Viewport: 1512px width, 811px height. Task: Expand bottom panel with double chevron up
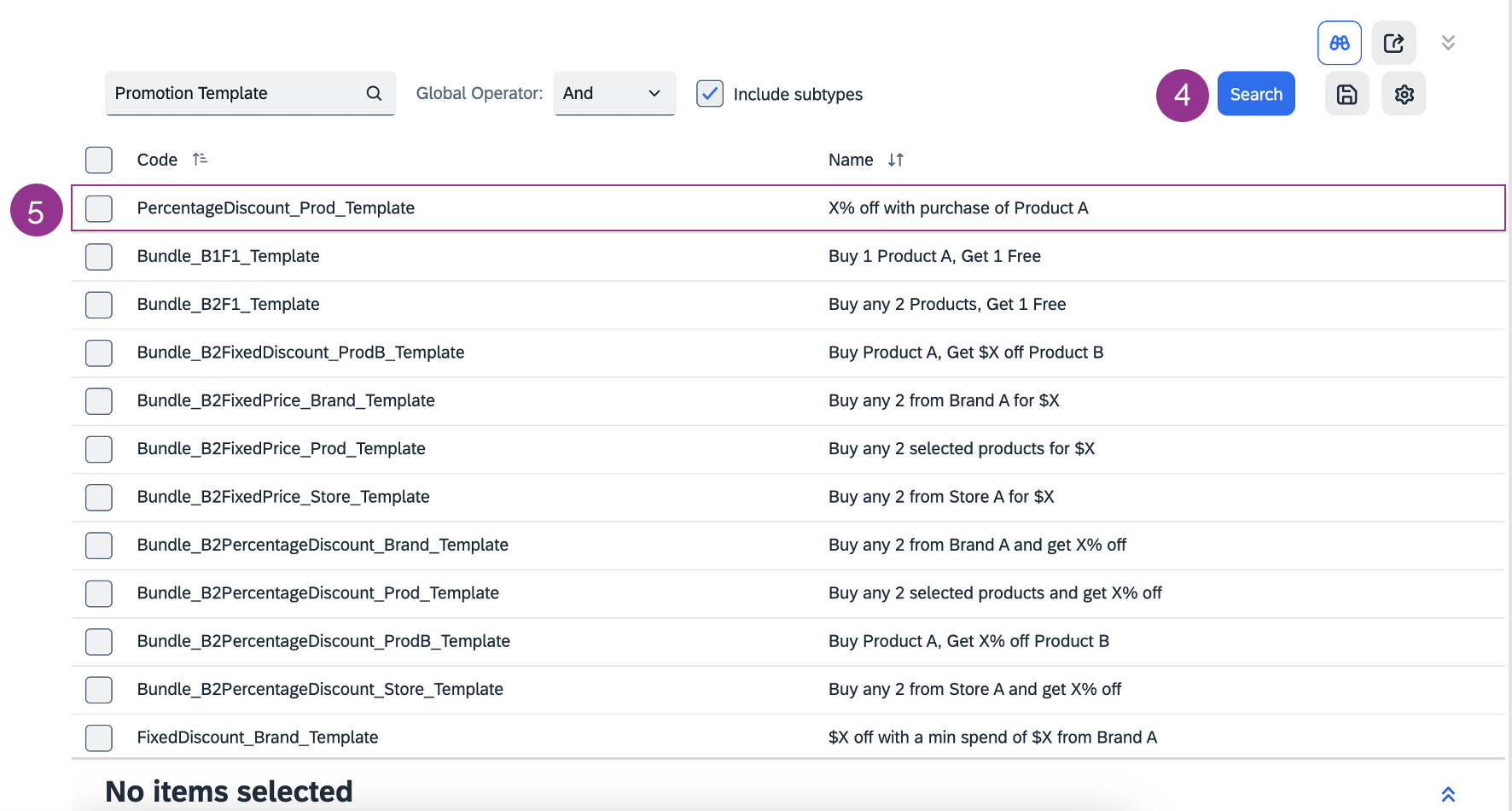coord(1448,794)
